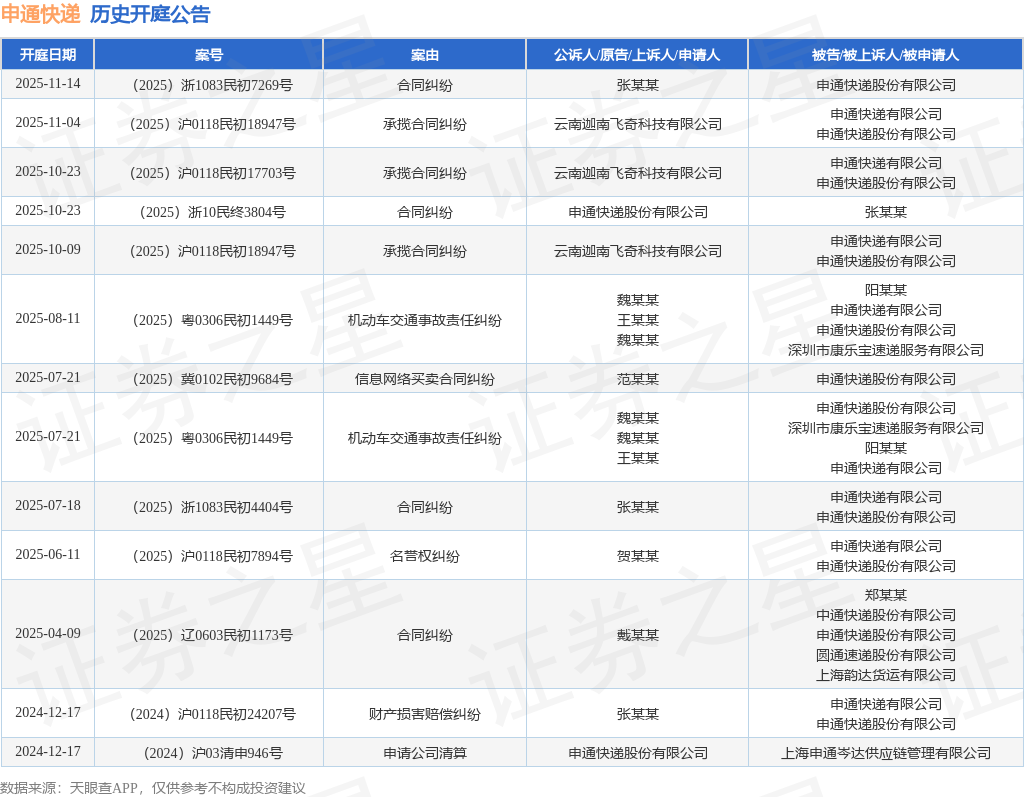Click the 申请公司清算 cell
Viewport: 1024px width, 797px height.
(424, 753)
